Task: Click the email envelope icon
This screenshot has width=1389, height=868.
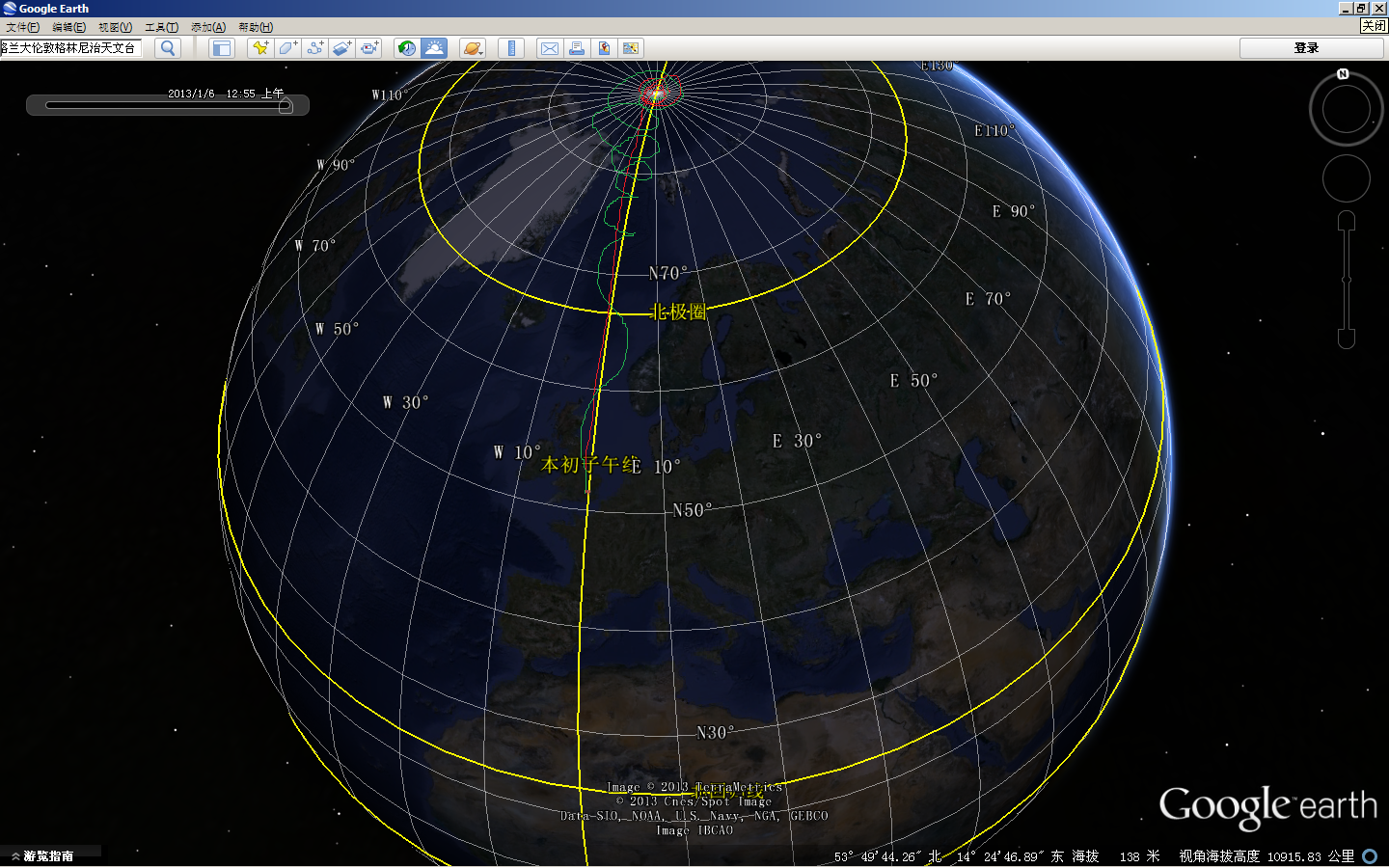Action: (550, 48)
